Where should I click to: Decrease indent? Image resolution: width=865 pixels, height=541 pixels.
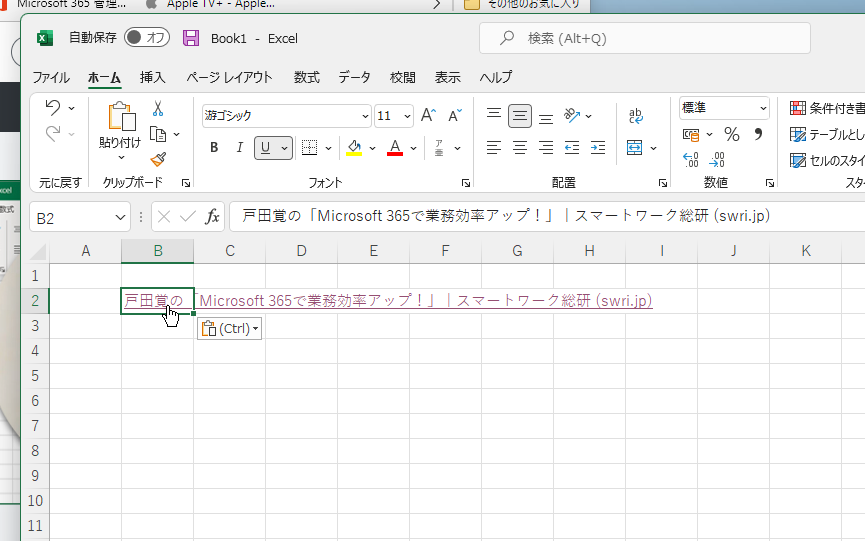[x=572, y=148]
